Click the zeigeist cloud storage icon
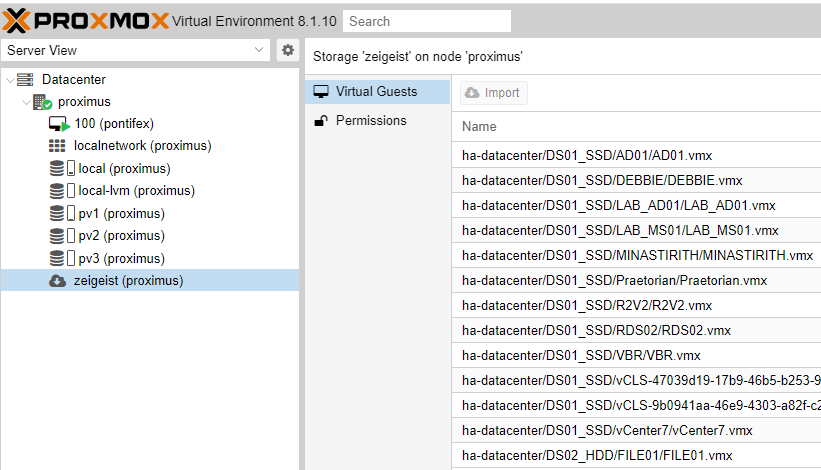This screenshot has height=470, width=821. 58,281
